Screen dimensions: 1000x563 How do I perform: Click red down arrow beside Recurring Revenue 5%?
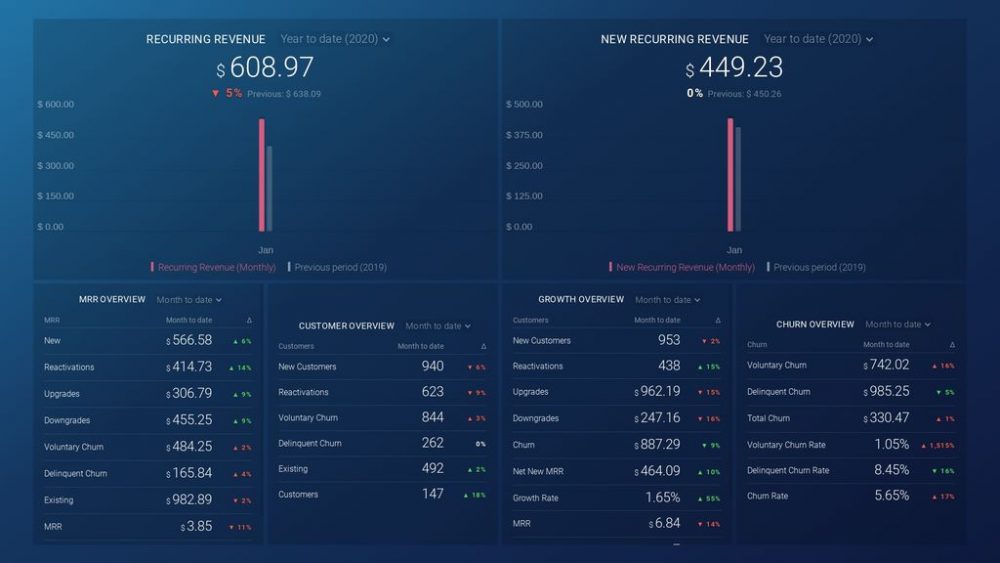pos(215,93)
